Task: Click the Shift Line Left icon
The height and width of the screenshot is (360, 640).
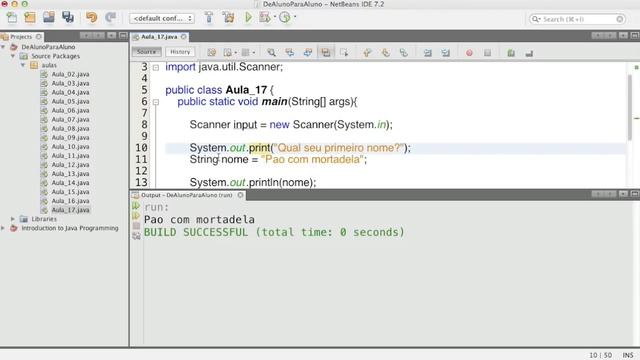Action: [x=427, y=53]
